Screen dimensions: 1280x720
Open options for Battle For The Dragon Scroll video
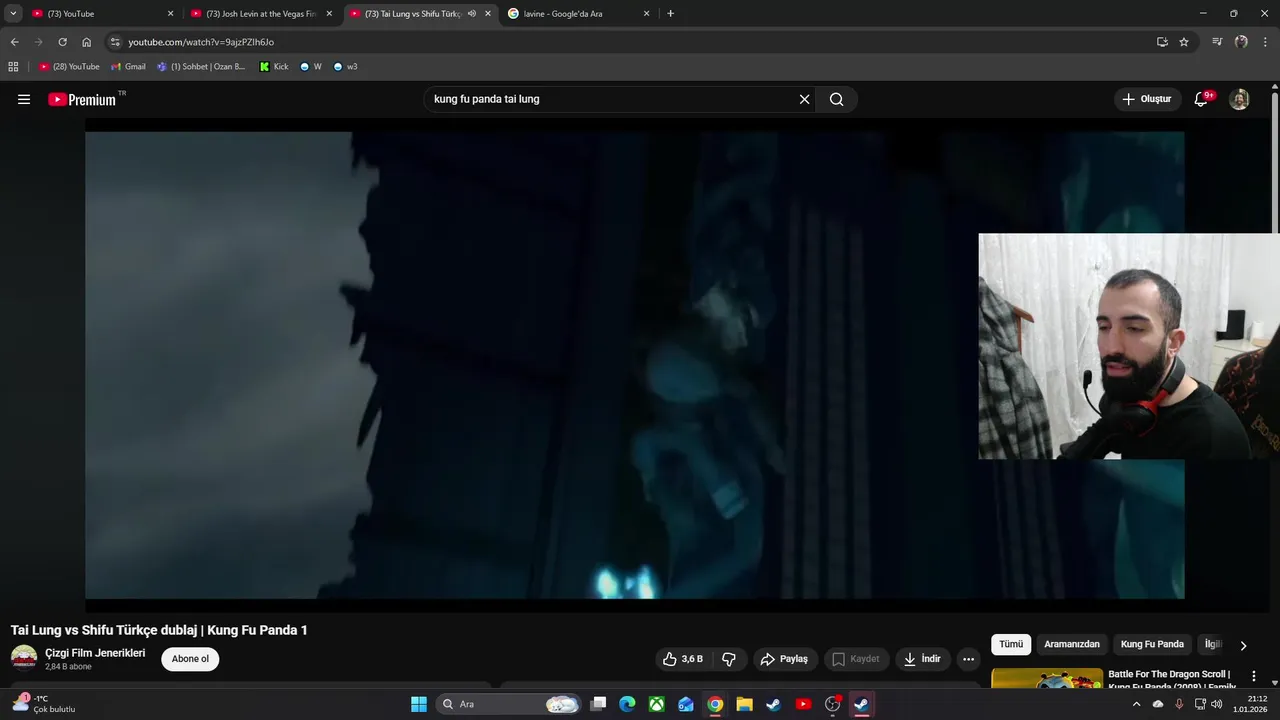(x=1253, y=677)
